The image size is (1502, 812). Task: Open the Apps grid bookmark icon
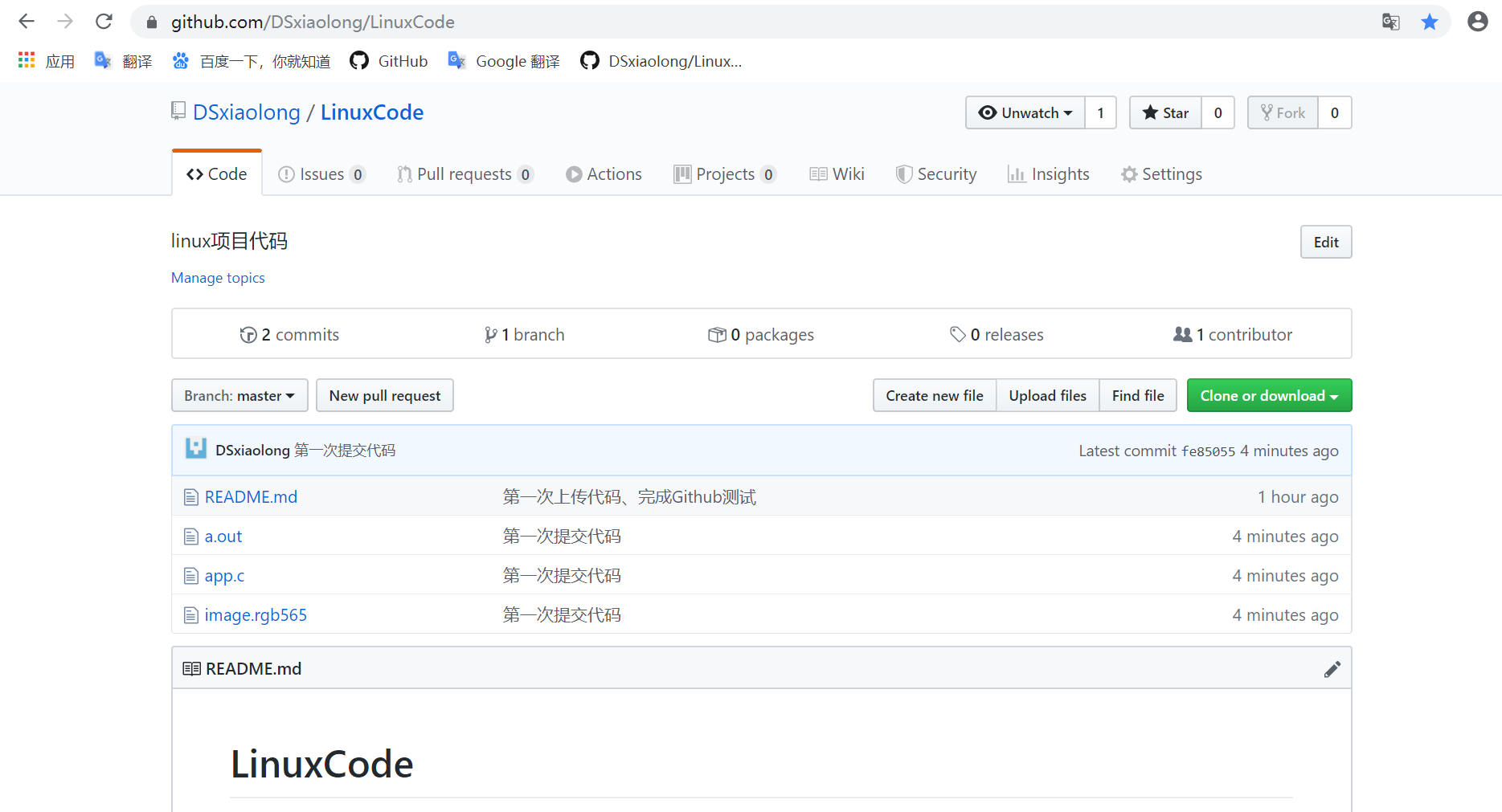[x=27, y=61]
